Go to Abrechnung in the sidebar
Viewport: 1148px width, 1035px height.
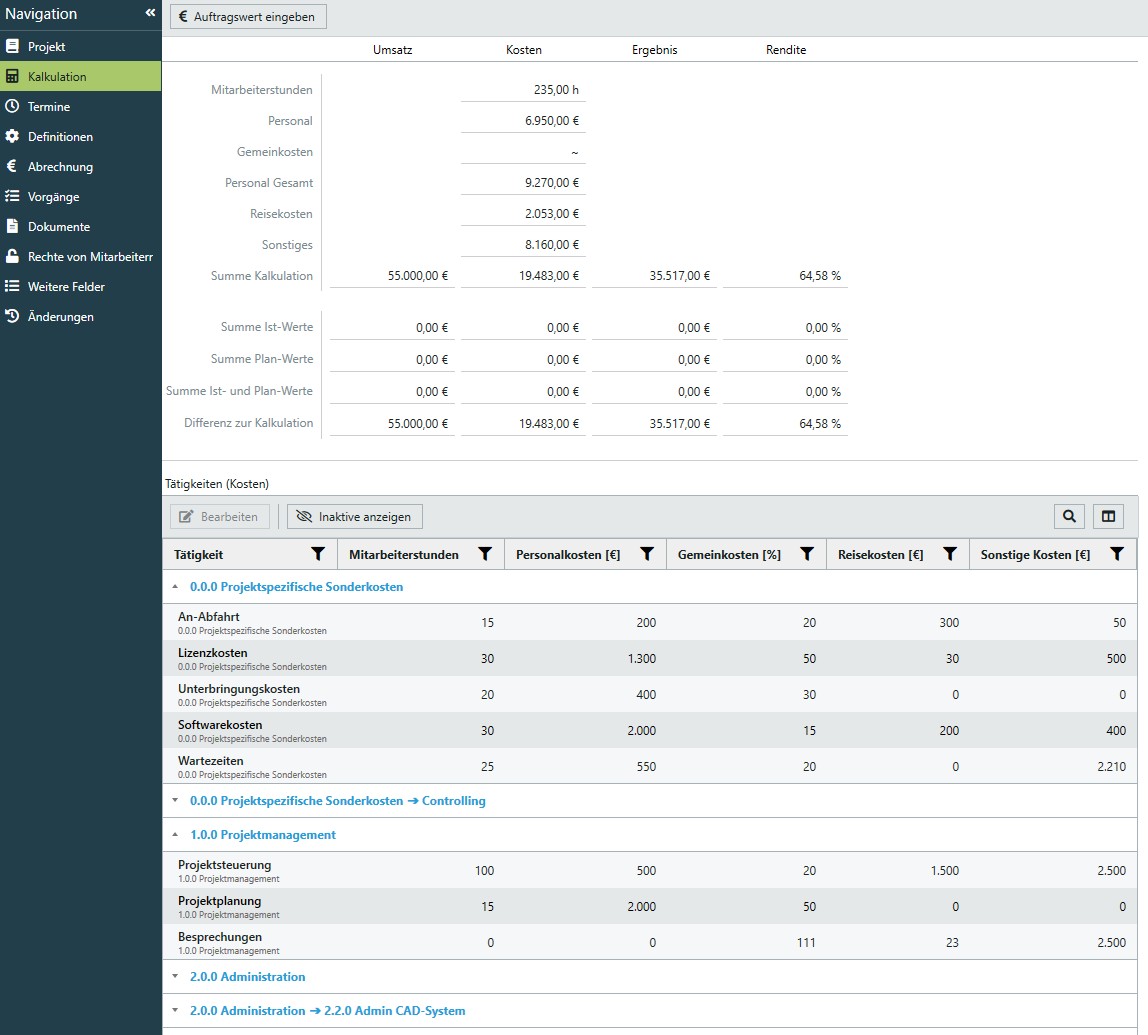(60, 167)
